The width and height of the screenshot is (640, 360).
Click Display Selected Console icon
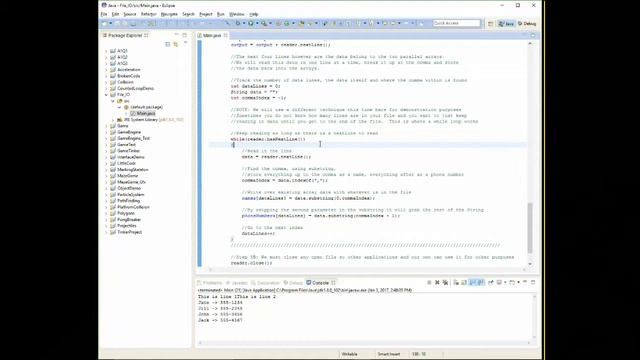499,282
